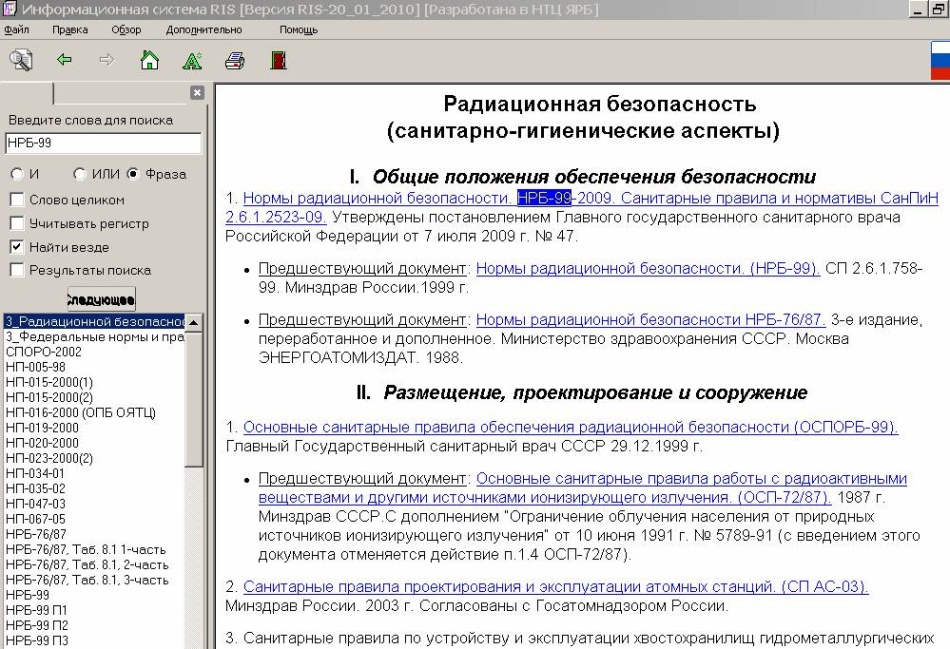Close the search panel with X
The image size is (950, 649).
(197, 93)
